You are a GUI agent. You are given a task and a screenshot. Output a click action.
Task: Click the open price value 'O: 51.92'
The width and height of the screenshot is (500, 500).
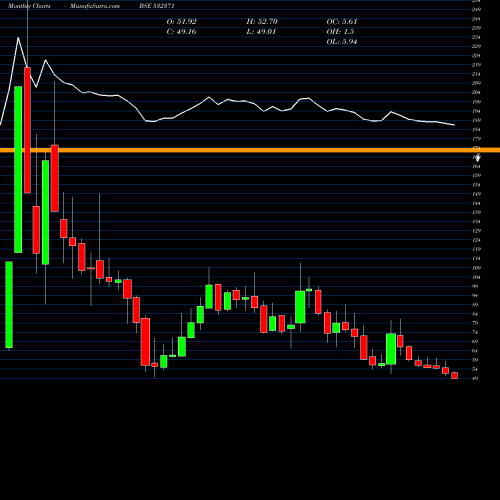pos(181,22)
